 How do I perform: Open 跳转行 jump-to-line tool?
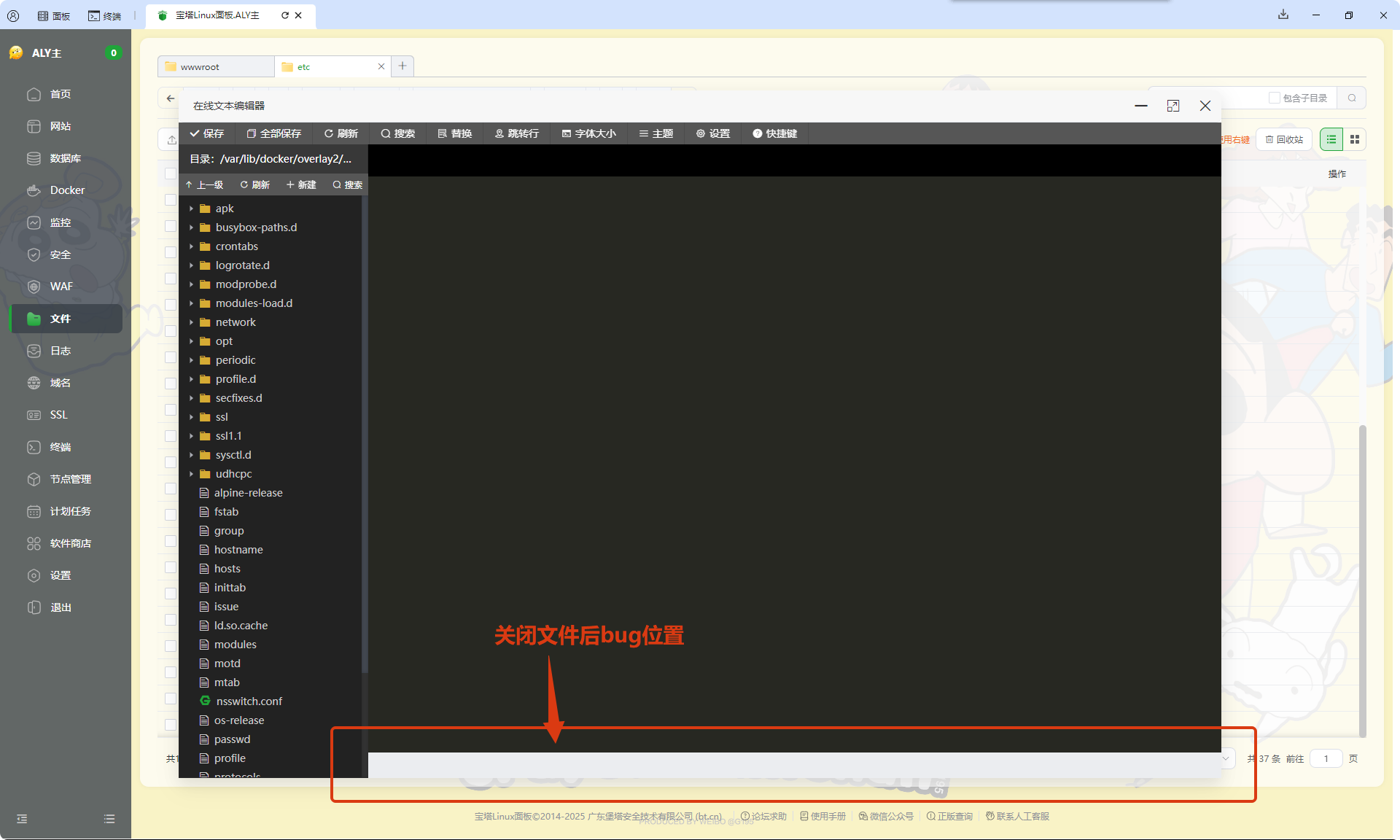pos(516,133)
